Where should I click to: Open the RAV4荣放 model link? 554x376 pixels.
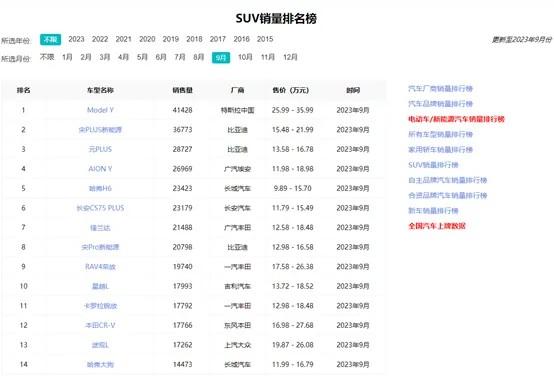pos(100,266)
